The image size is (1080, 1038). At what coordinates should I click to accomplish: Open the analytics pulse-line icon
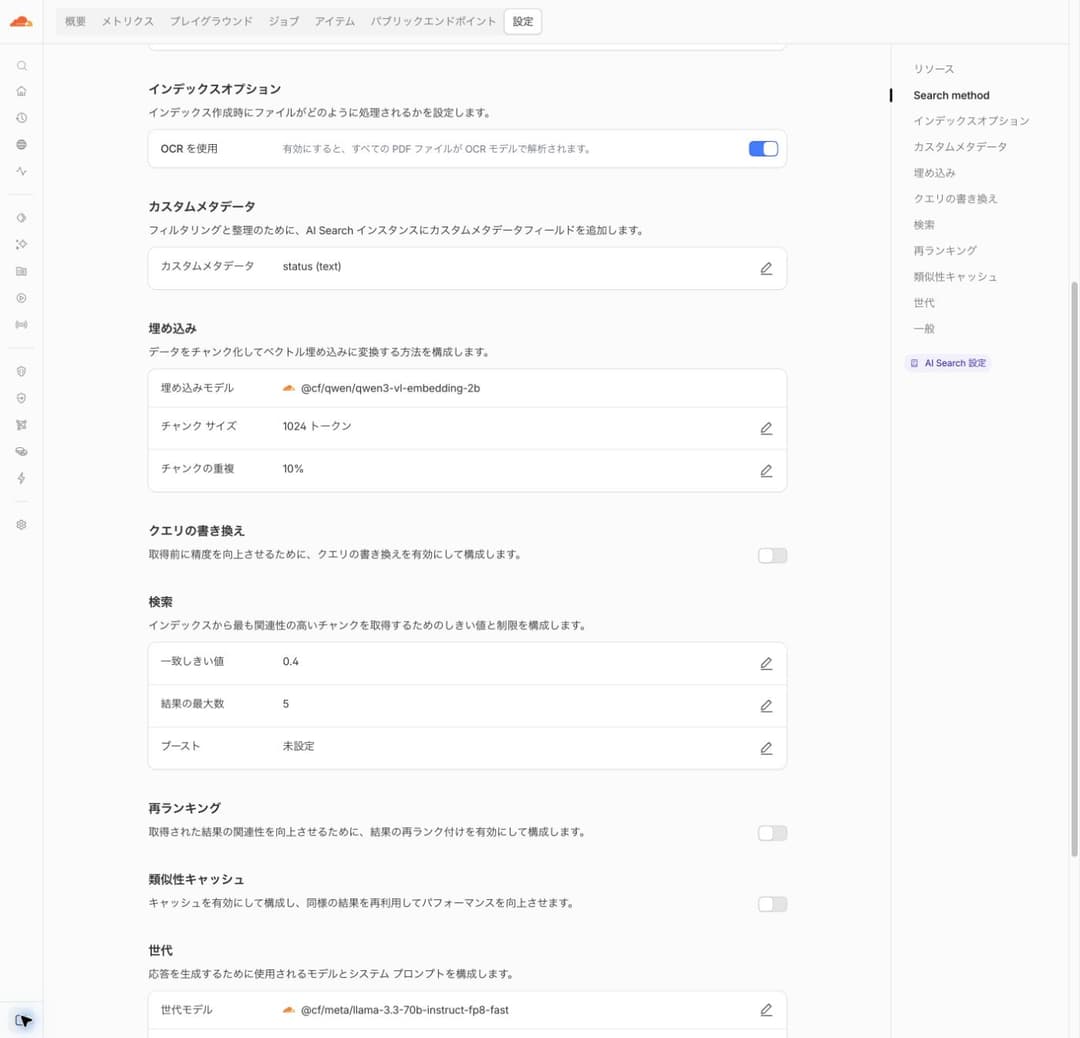(x=21, y=171)
